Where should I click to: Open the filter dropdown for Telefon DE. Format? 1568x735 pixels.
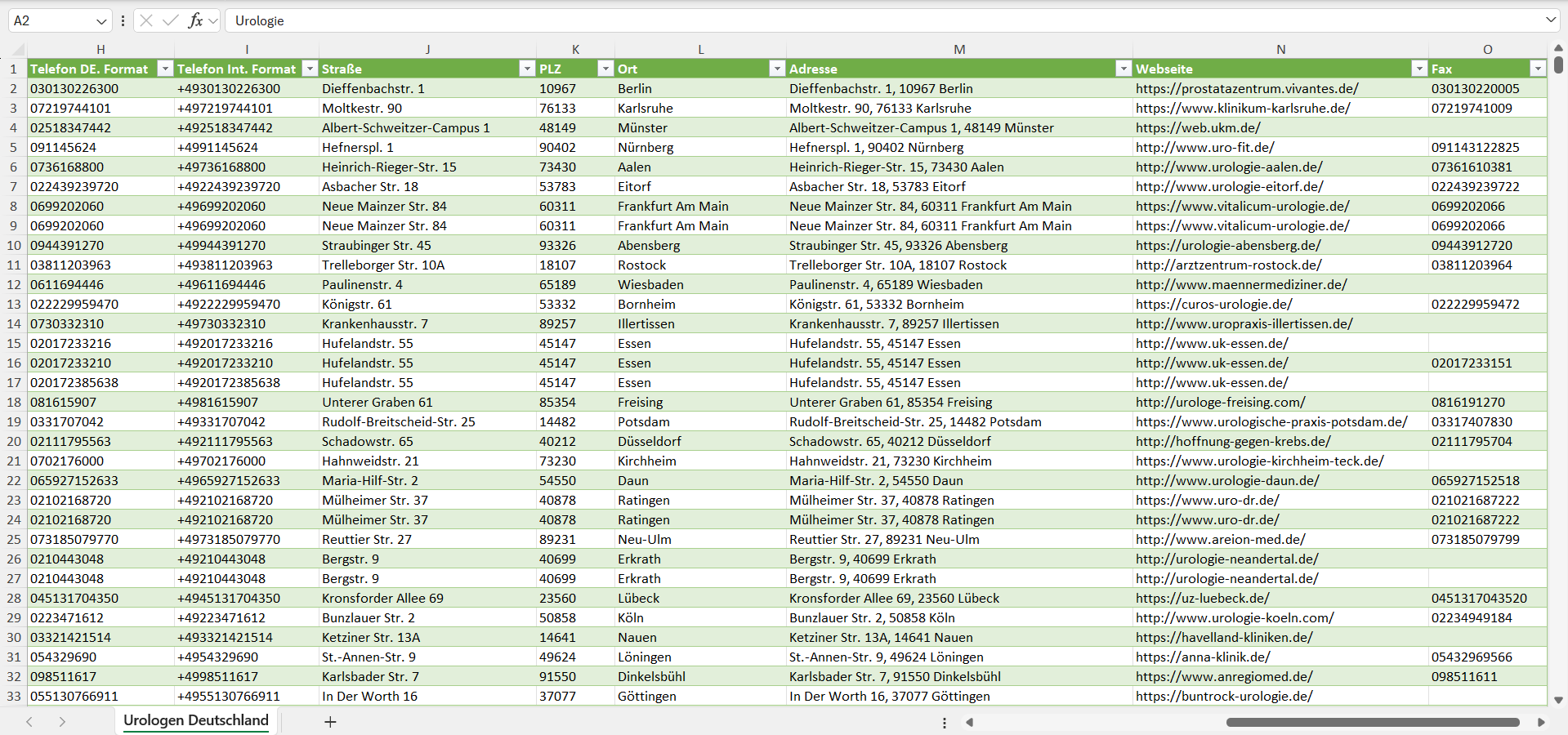click(165, 69)
